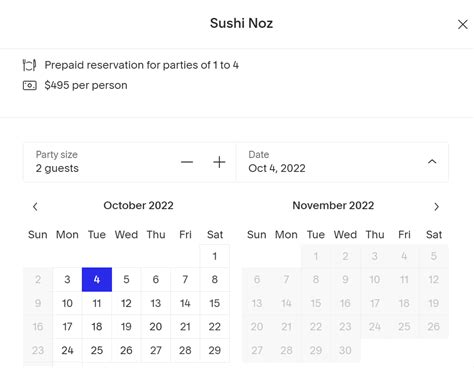Viewport: 474px width, 368px height.
Task: Pick October 14 as the date
Action: [185, 303]
